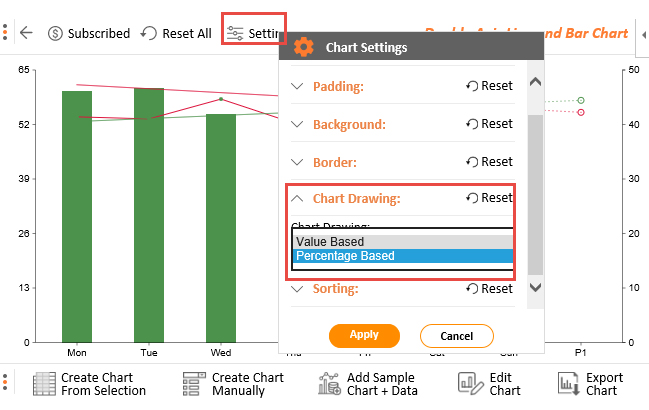Open the Settings sliders icon

click(x=235, y=34)
